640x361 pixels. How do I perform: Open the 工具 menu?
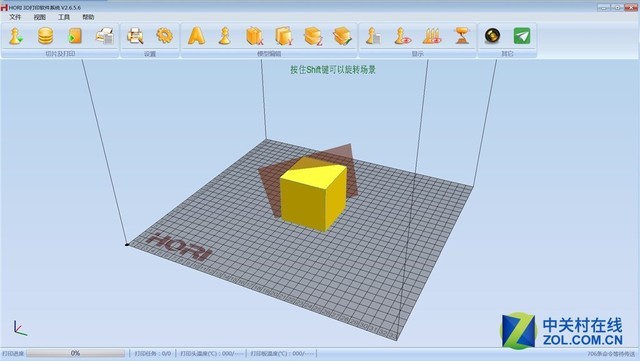(x=64, y=17)
